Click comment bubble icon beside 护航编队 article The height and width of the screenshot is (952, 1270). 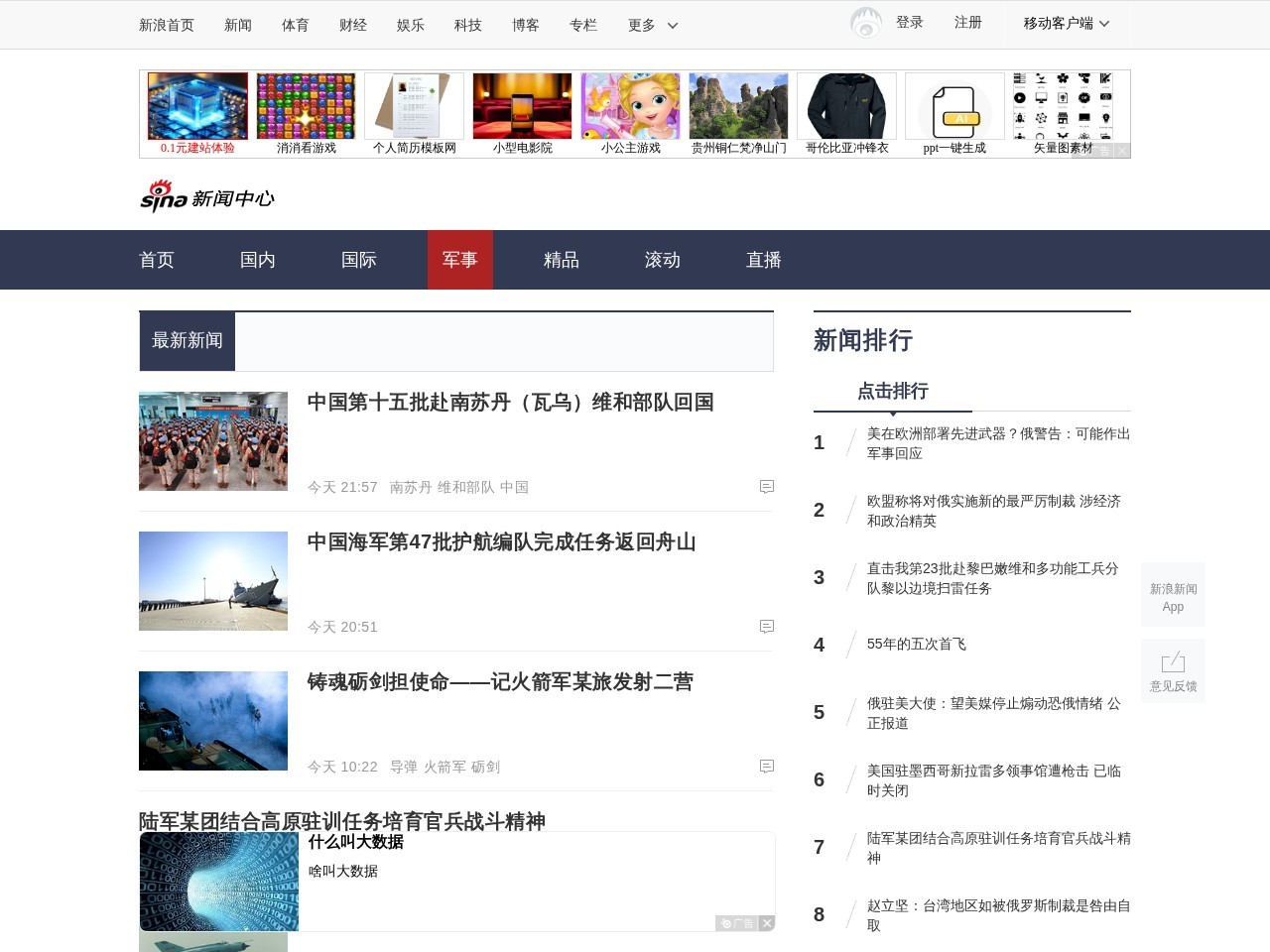pyautogui.click(x=766, y=627)
